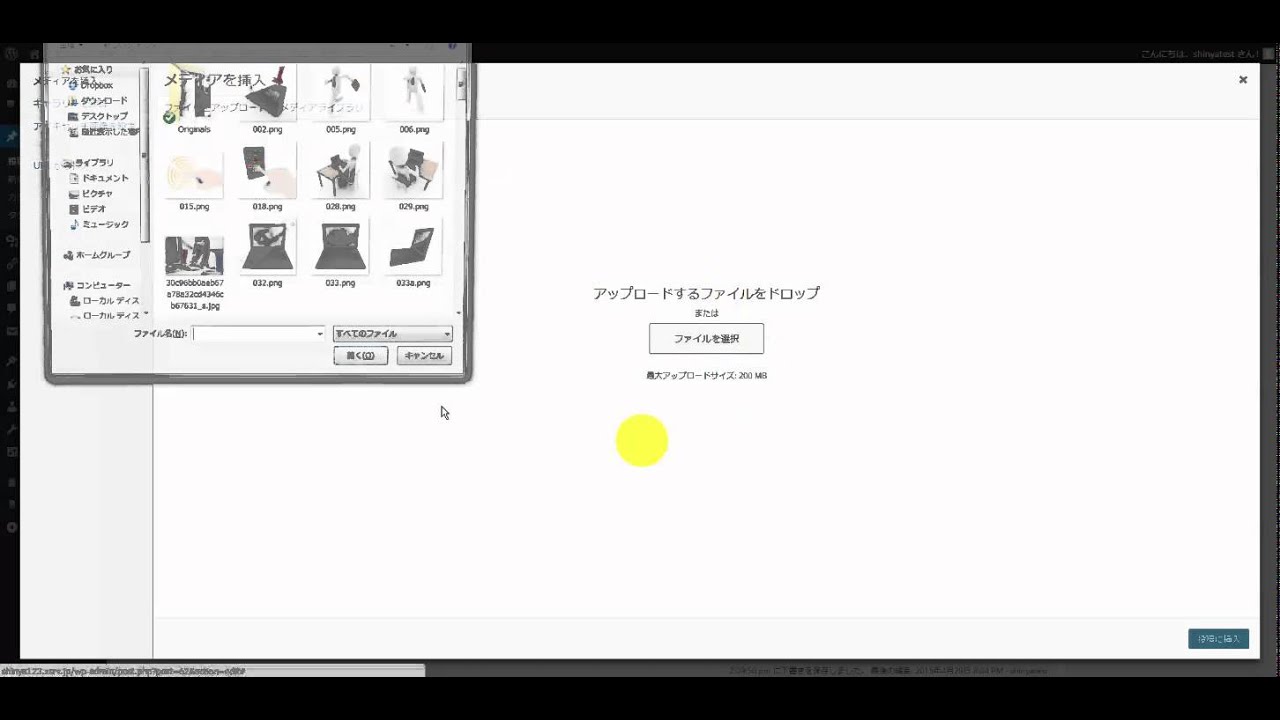The height and width of the screenshot is (720, 1280).
Task: Expand the file name history dropdown arrow
Action: (320, 334)
